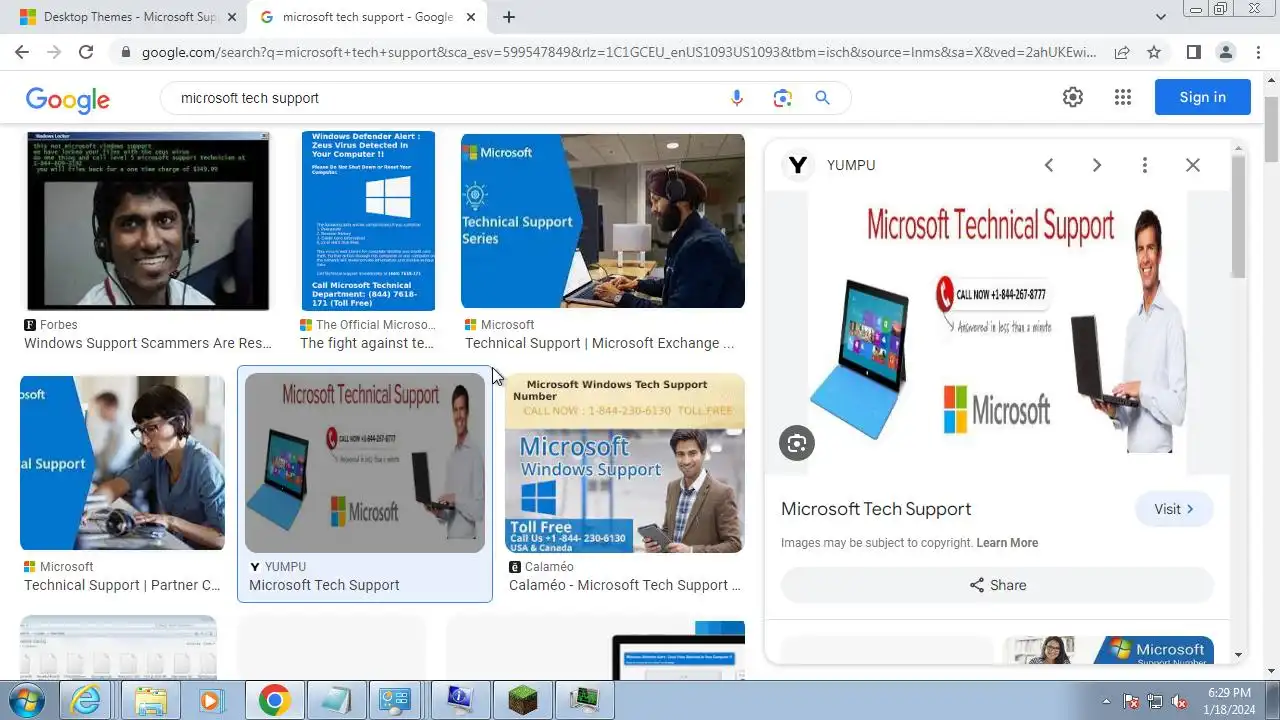
Task: Click the Microsoft Support Number related image
Action: point(1108,650)
